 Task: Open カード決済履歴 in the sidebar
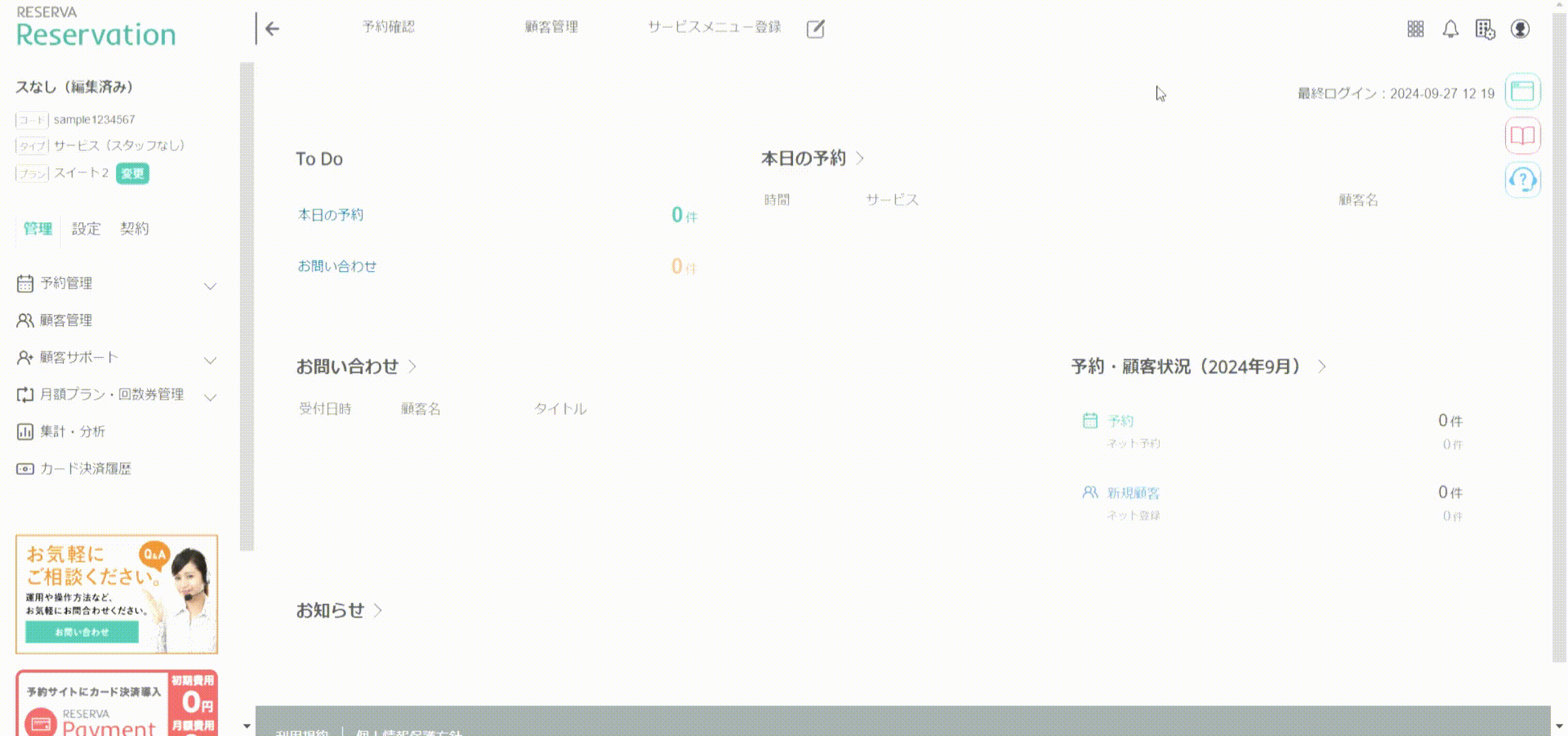[x=85, y=469]
